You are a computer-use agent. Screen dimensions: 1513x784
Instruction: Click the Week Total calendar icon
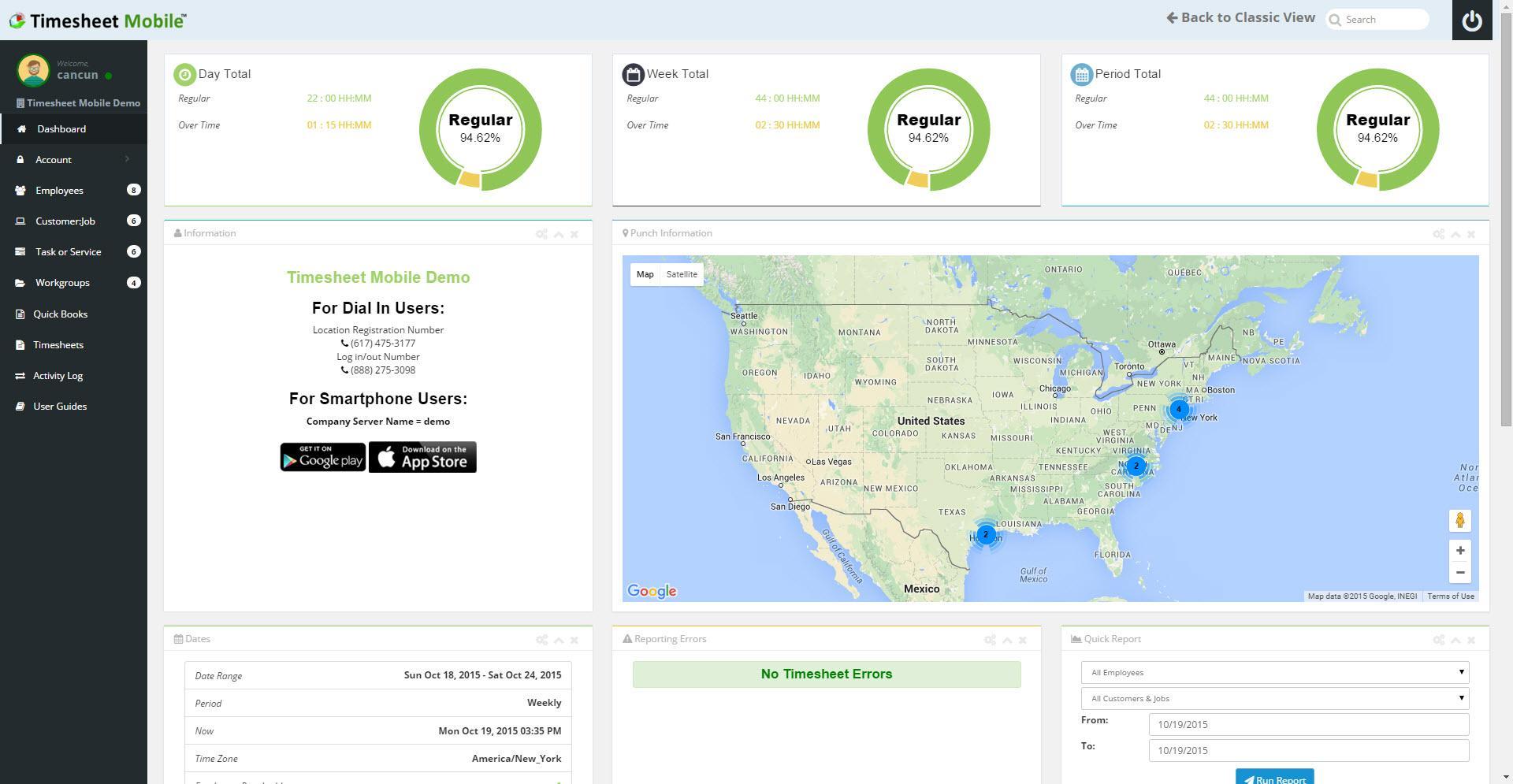(634, 74)
